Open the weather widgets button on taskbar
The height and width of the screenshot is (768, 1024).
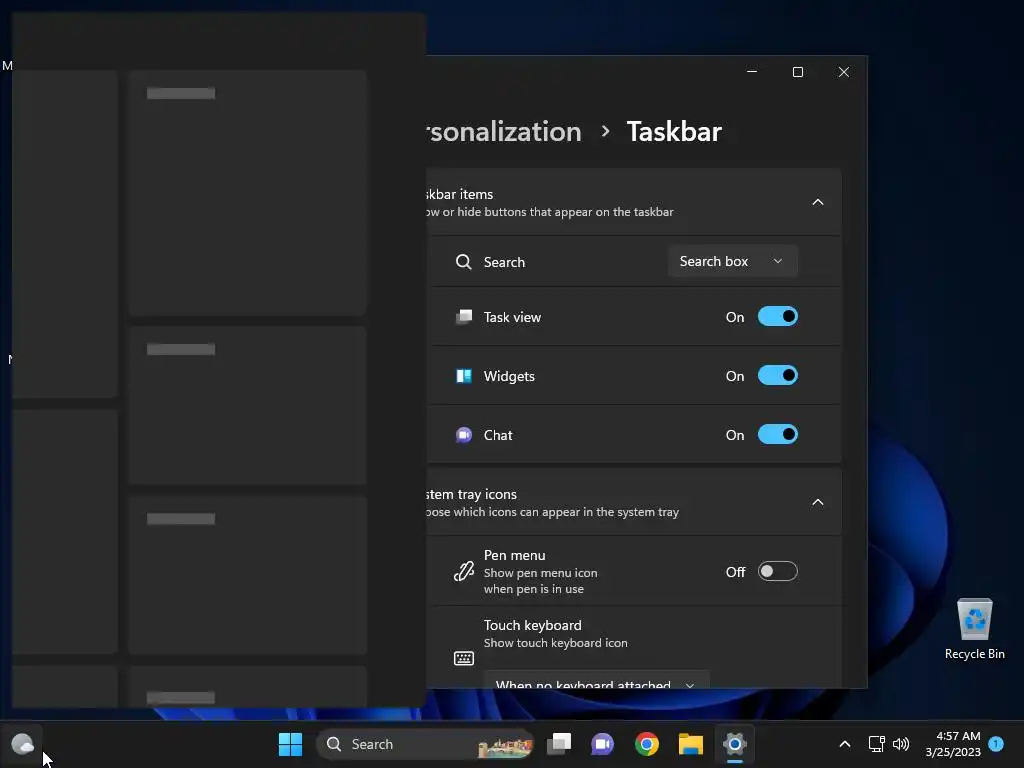pos(22,744)
